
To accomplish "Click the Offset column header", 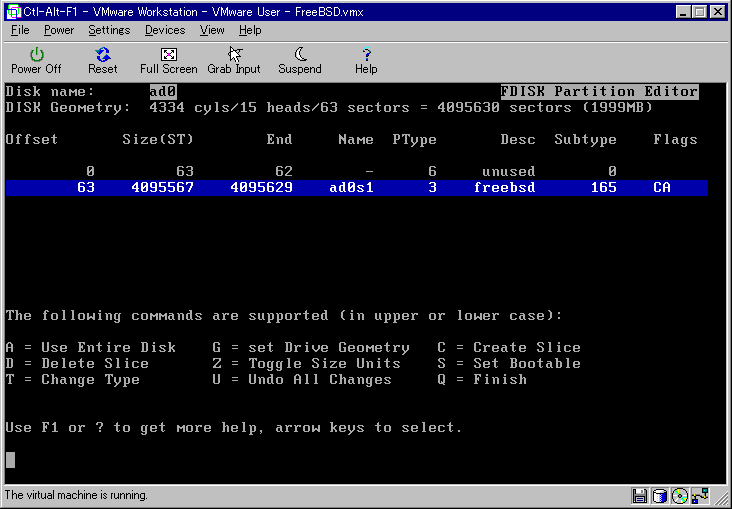I will [32, 140].
